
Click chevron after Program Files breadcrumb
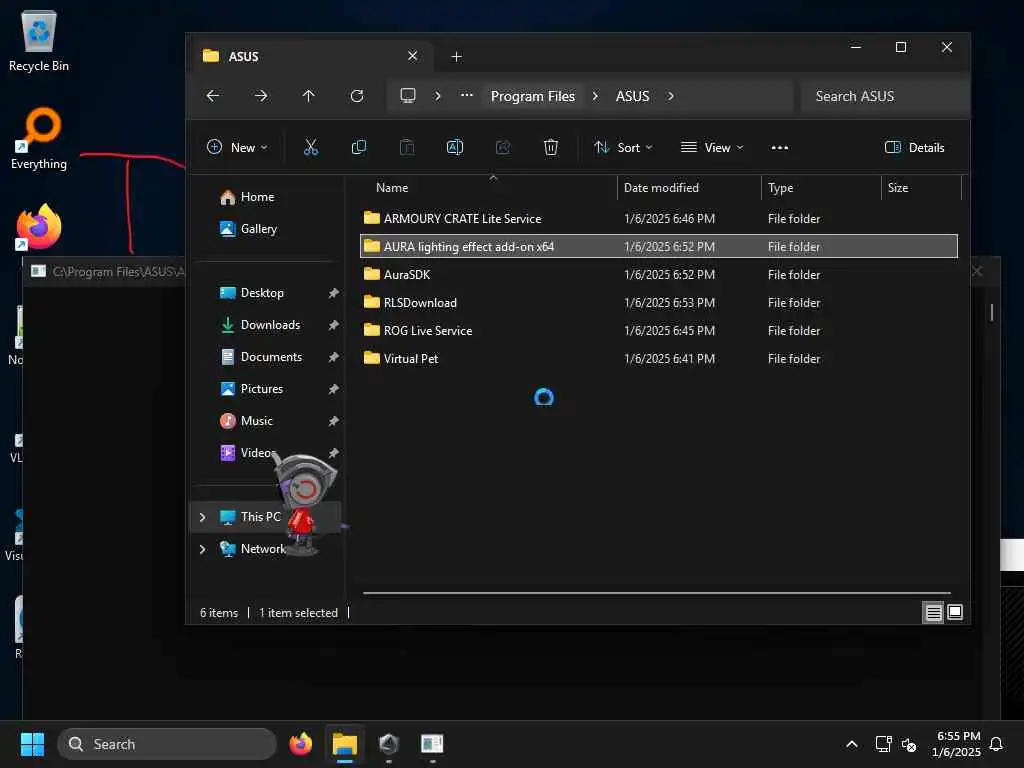click(x=595, y=96)
